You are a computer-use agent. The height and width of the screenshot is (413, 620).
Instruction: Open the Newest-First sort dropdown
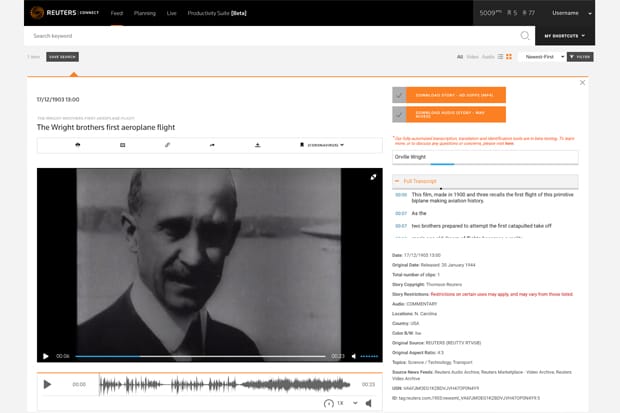click(545, 57)
